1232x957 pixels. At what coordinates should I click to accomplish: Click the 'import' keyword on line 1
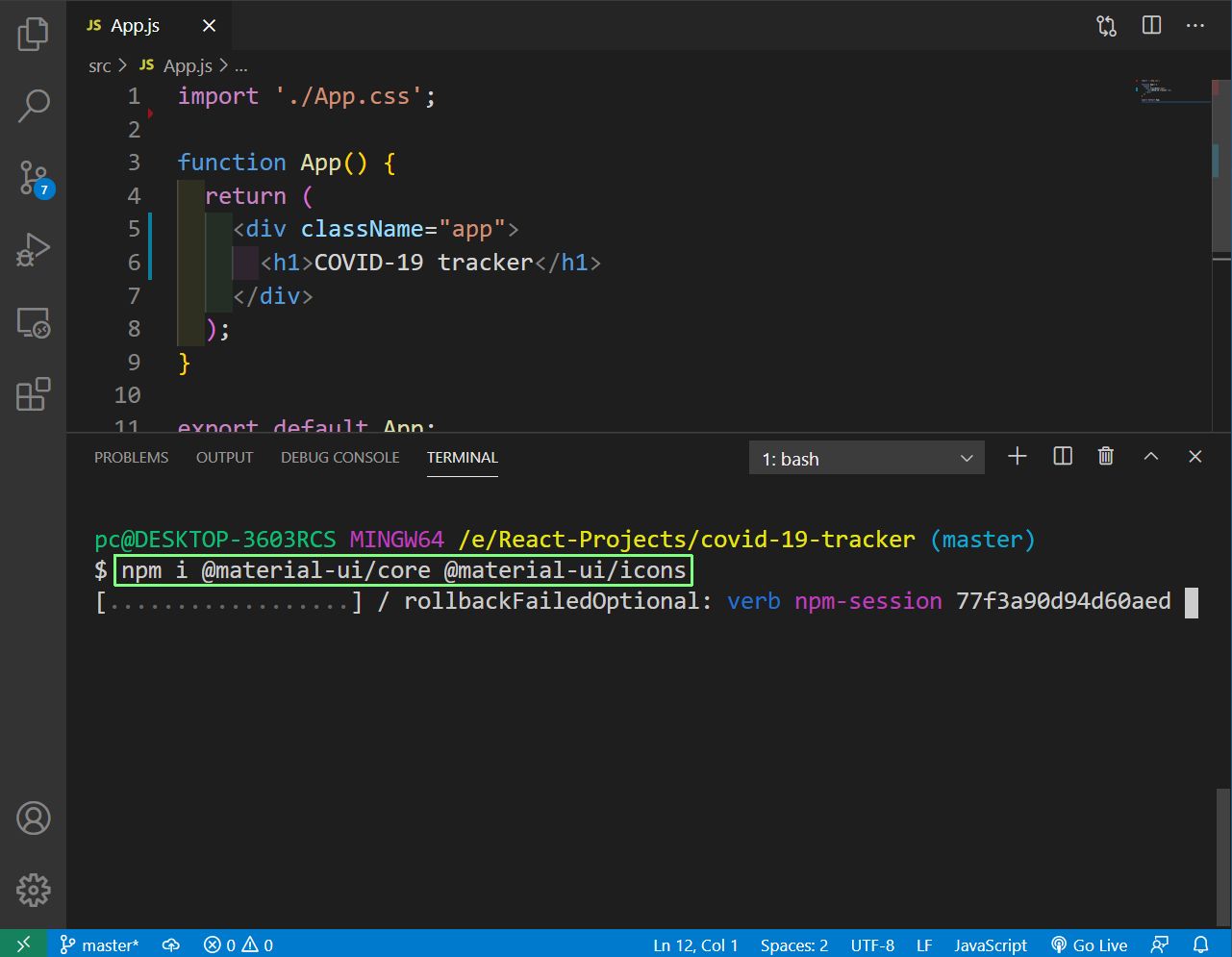[218, 96]
